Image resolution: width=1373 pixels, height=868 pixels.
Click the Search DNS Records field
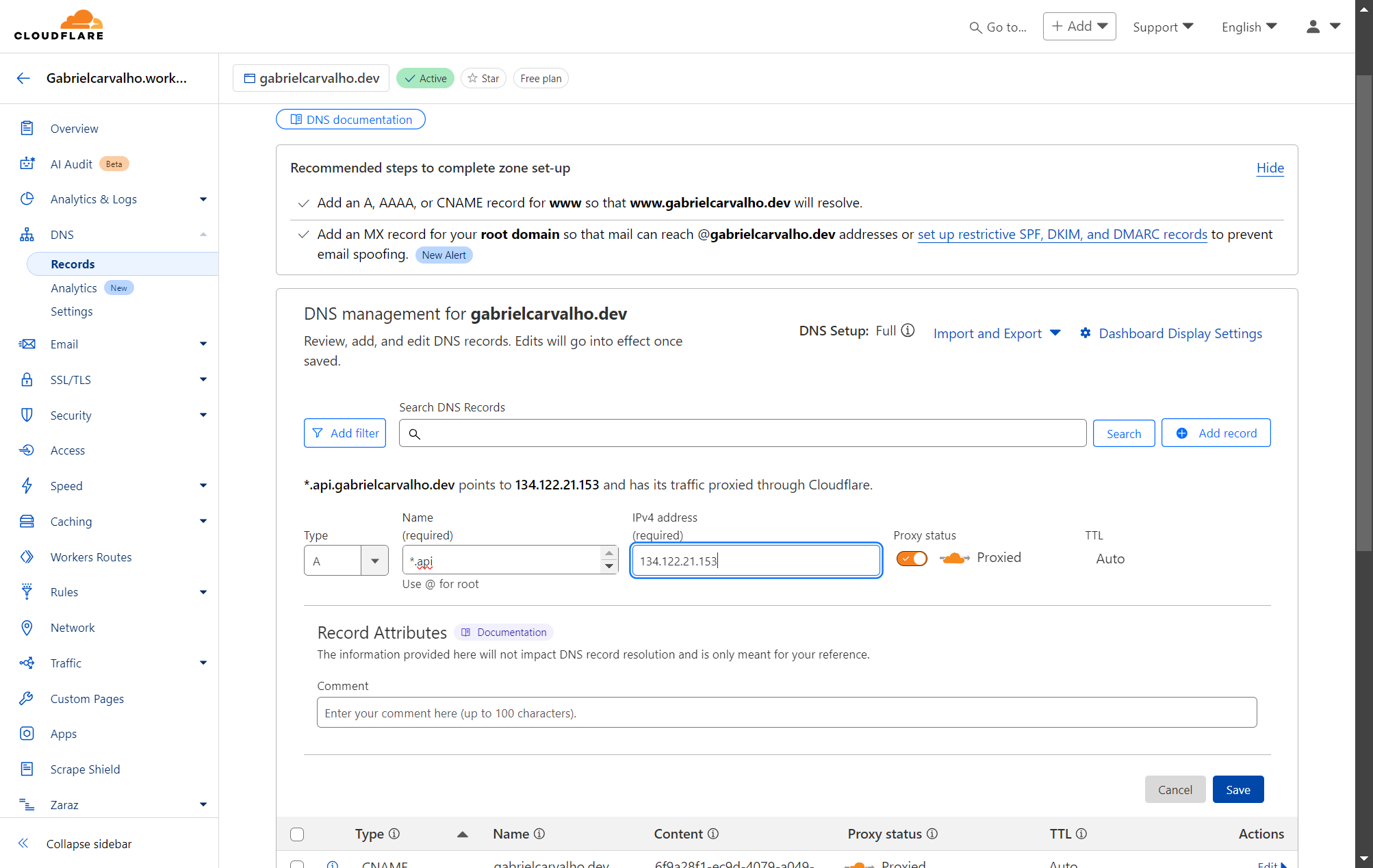click(743, 433)
